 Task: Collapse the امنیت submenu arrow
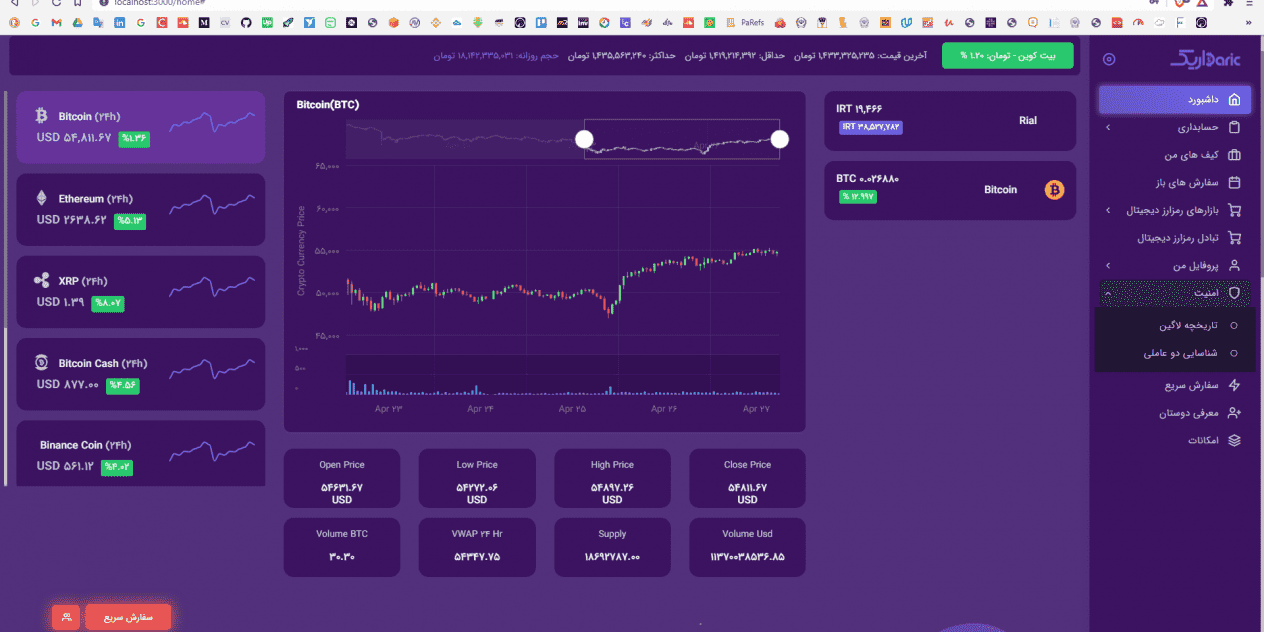(1107, 293)
